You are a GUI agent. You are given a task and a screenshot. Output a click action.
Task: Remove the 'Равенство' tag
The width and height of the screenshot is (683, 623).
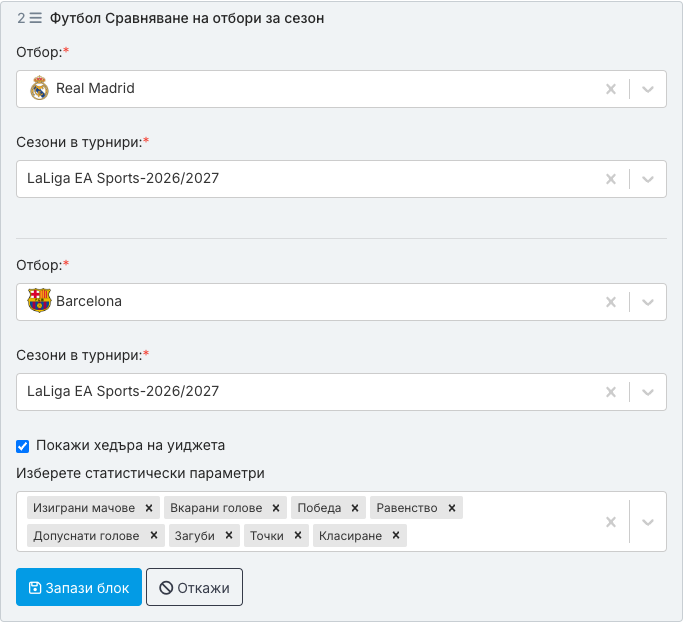(x=452, y=508)
